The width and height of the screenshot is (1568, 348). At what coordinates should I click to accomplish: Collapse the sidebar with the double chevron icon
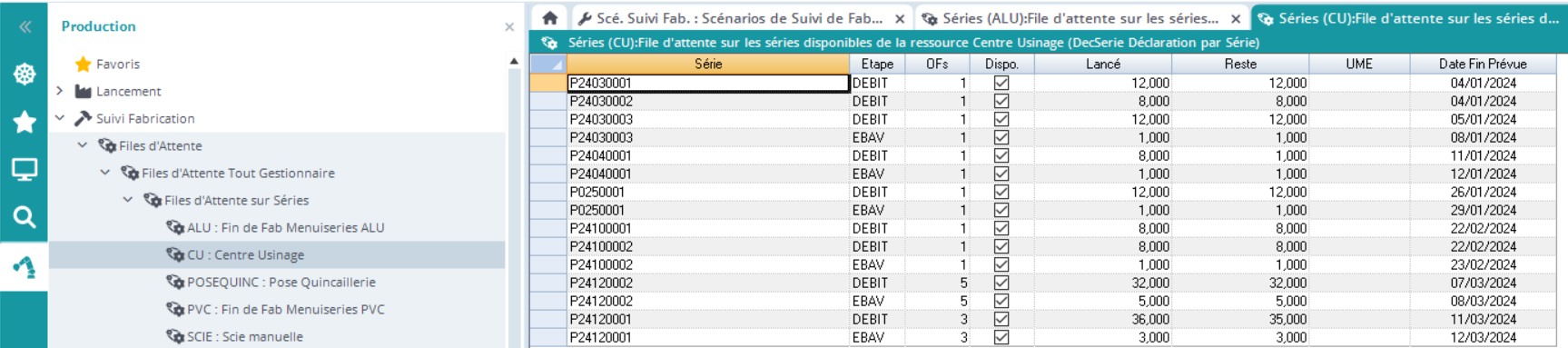pos(25,27)
